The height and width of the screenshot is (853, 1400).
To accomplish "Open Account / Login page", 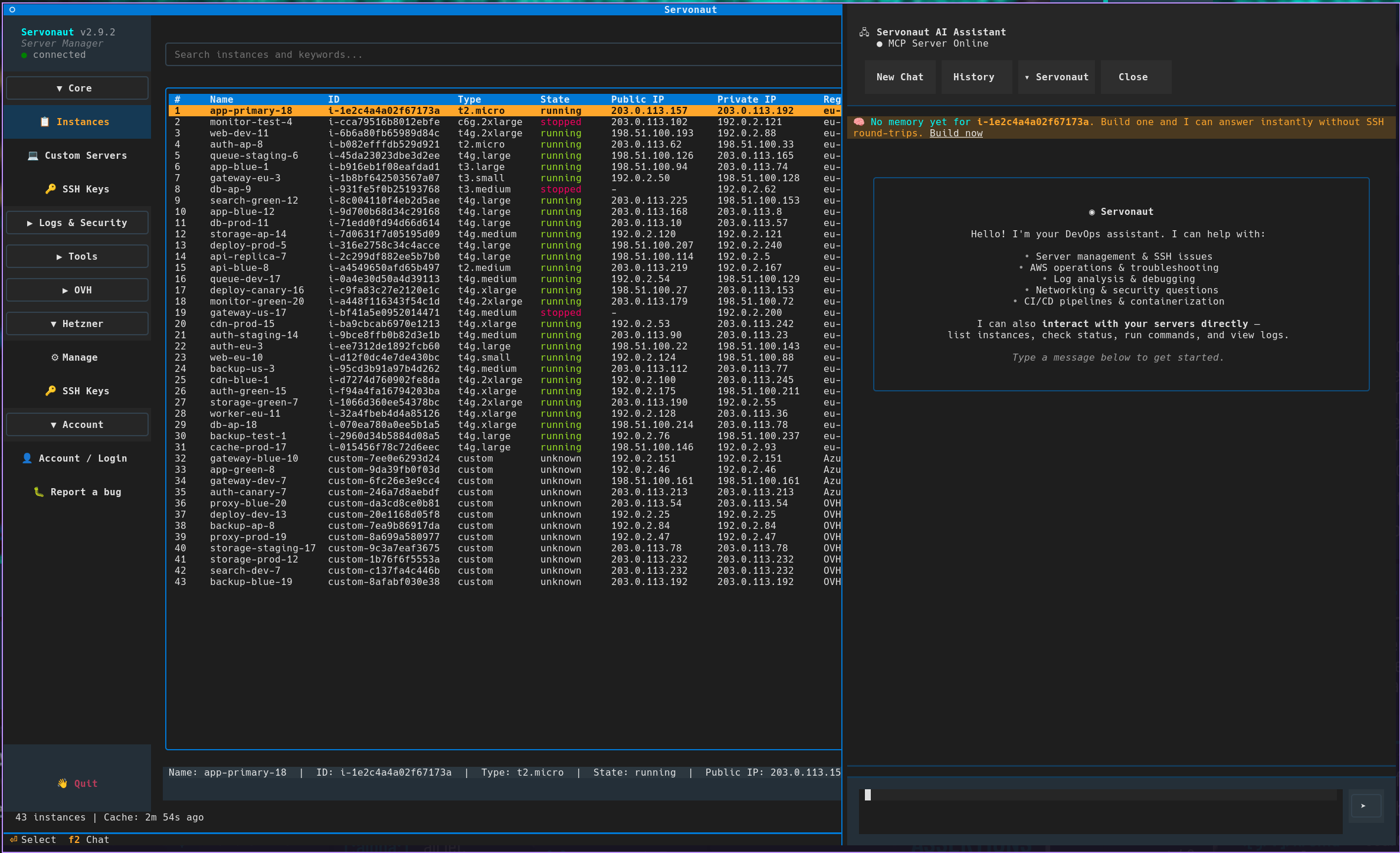I will (x=77, y=458).
